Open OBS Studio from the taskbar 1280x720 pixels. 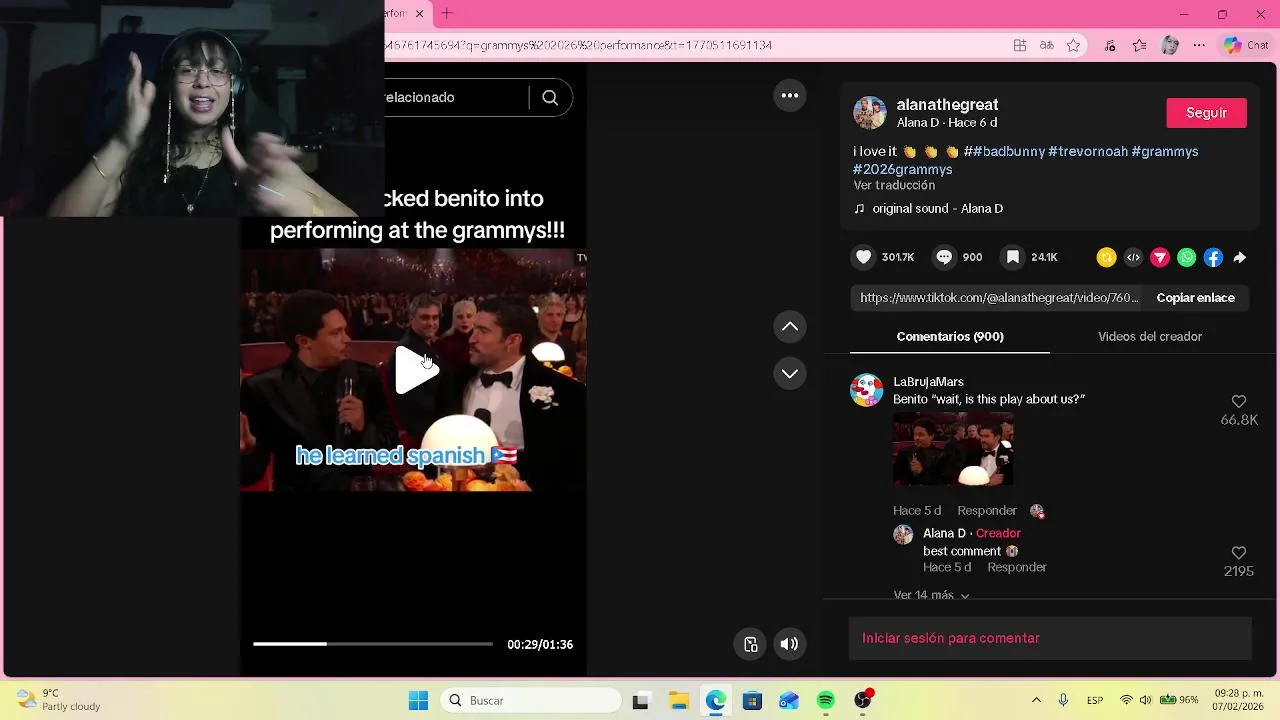click(863, 701)
